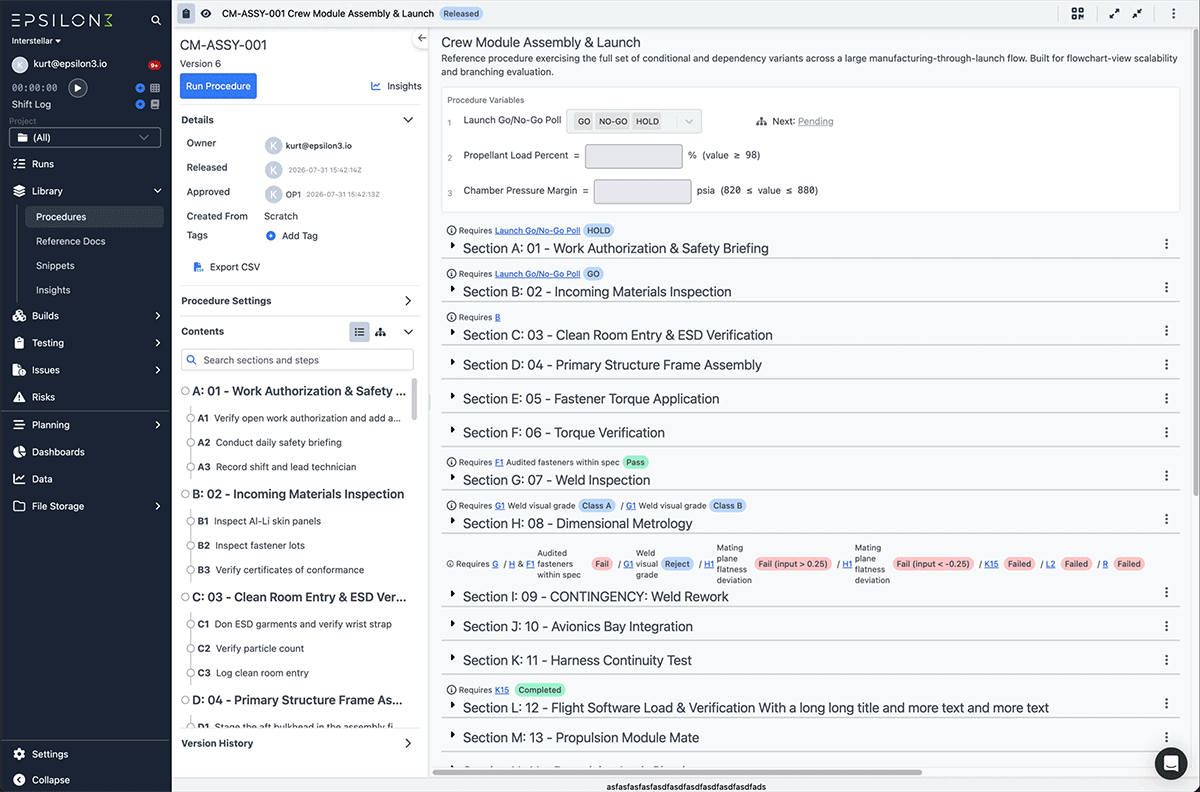
Task: Click the Propellant Load Percent input
Action: [x=634, y=156]
